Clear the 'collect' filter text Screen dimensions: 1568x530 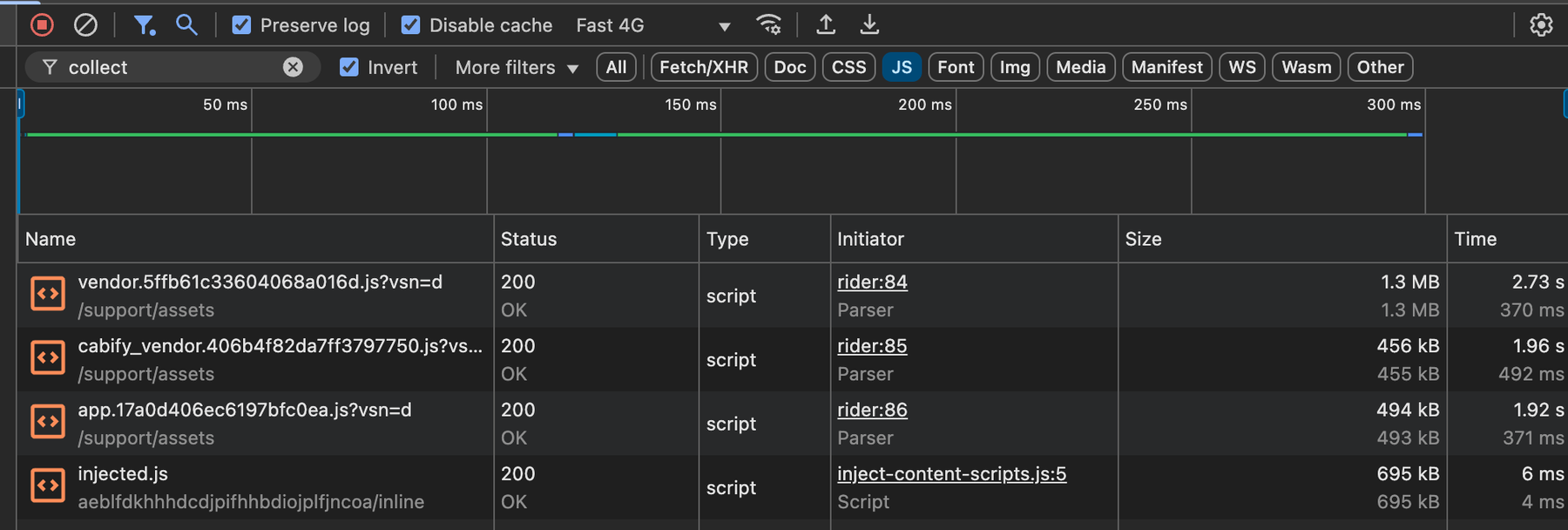(293, 67)
